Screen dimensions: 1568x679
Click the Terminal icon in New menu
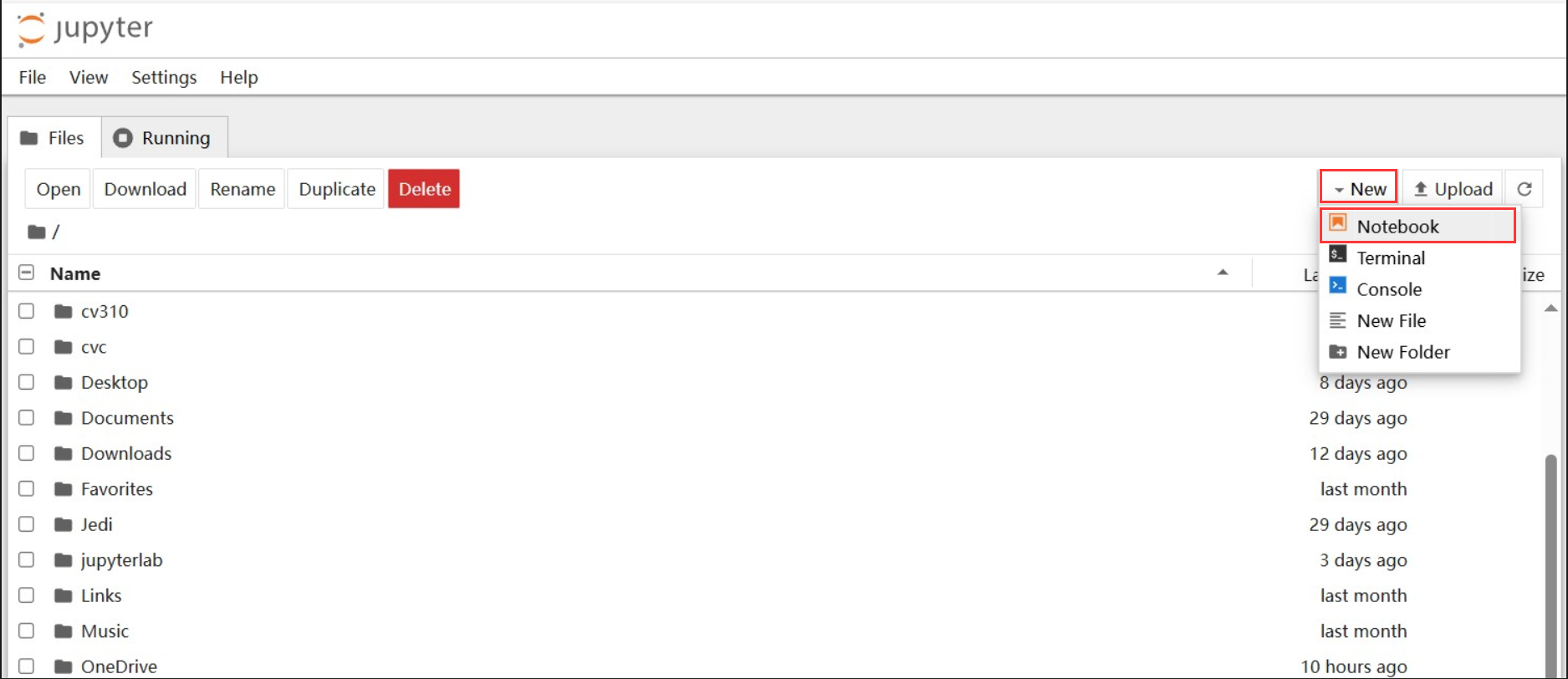coord(1338,255)
